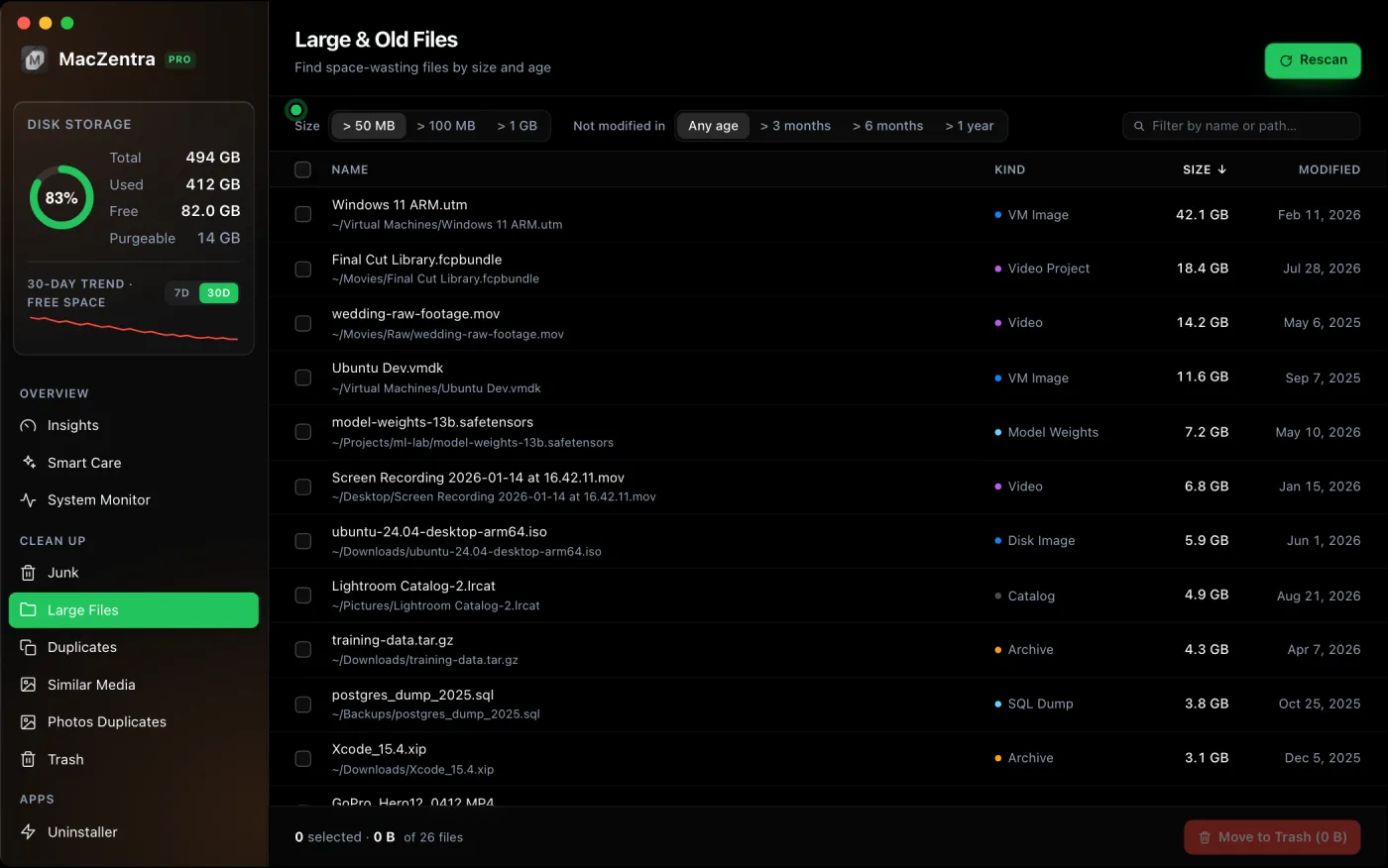
Task: Click the refresh icon in Rescan
Action: [x=1286, y=60]
